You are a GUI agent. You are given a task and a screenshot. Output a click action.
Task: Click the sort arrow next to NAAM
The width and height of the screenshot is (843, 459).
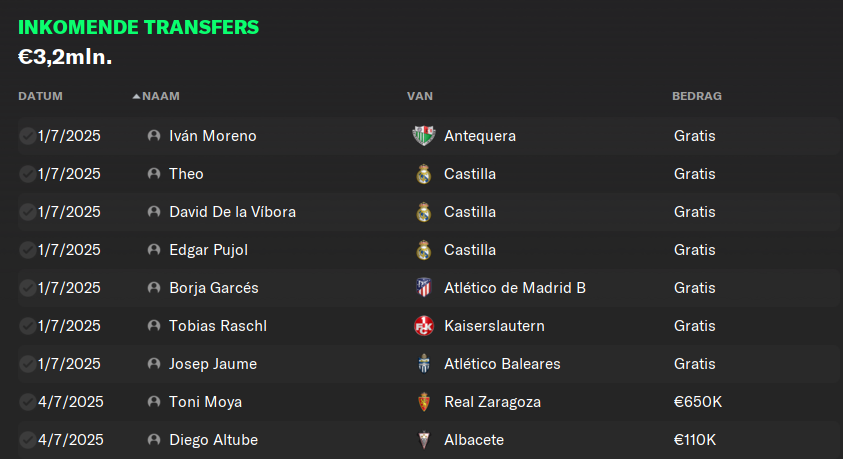tap(136, 96)
